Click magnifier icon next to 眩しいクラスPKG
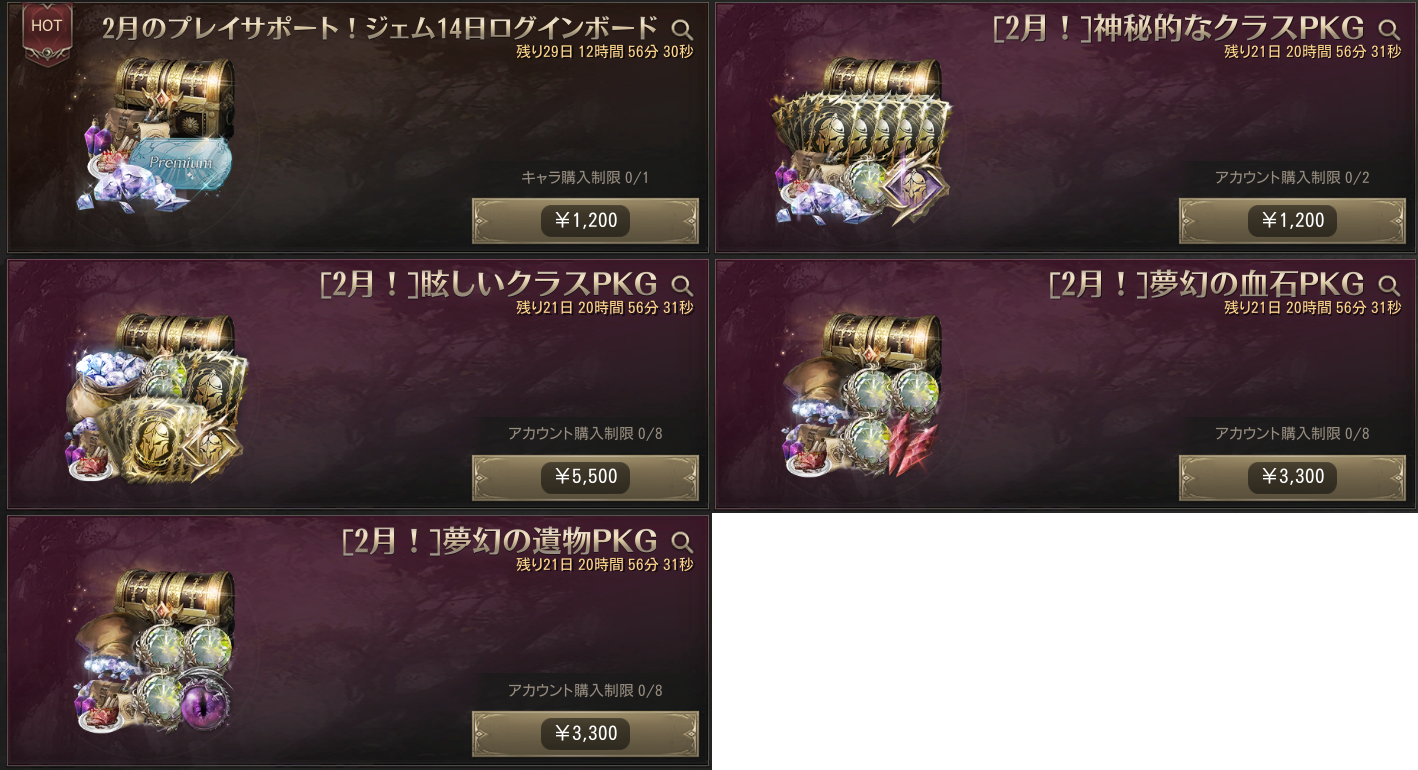 682,285
